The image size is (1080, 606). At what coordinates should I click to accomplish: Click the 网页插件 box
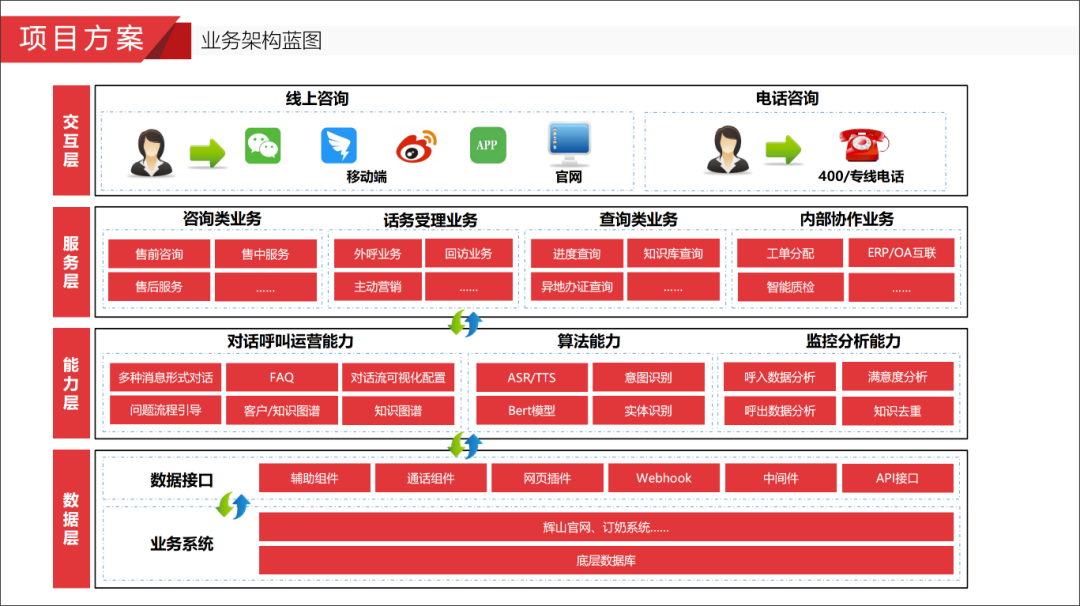coord(547,478)
